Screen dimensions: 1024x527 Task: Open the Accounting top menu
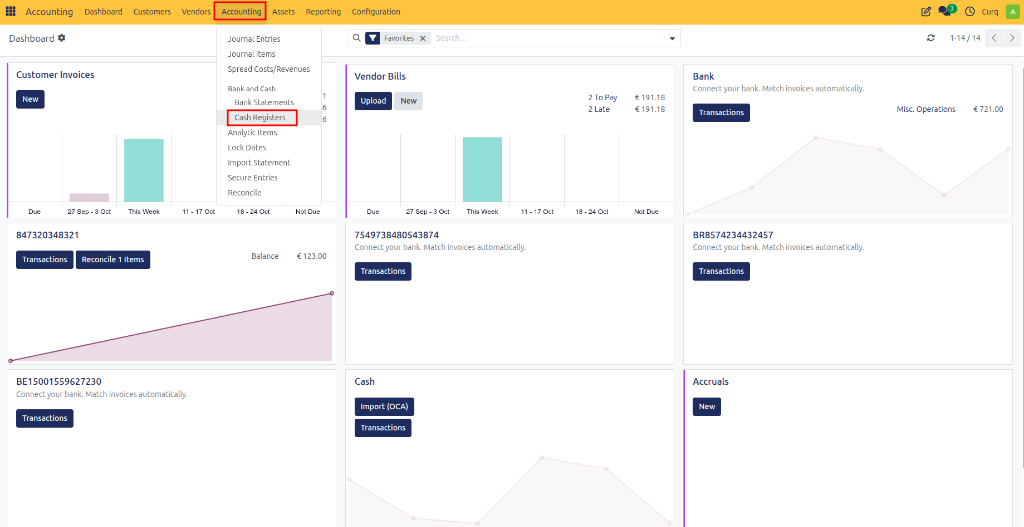pos(240,12)
